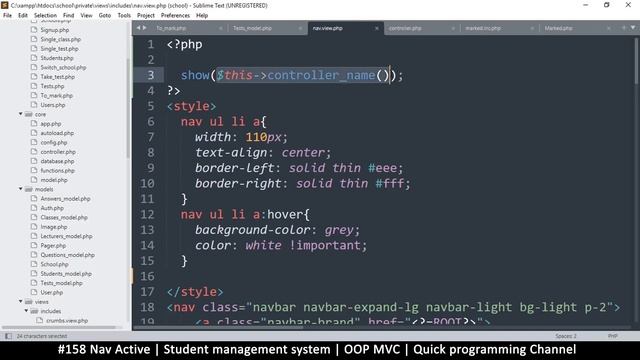Open Take_test.php in the sidebar
The image size is (640, 360).
(58, 77)
